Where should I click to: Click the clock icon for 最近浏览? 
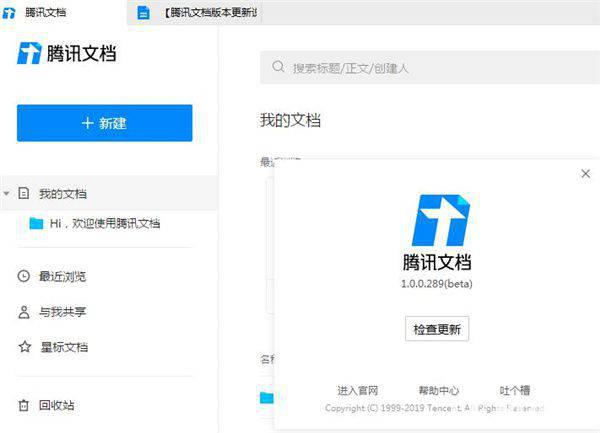tap(24, 276)
